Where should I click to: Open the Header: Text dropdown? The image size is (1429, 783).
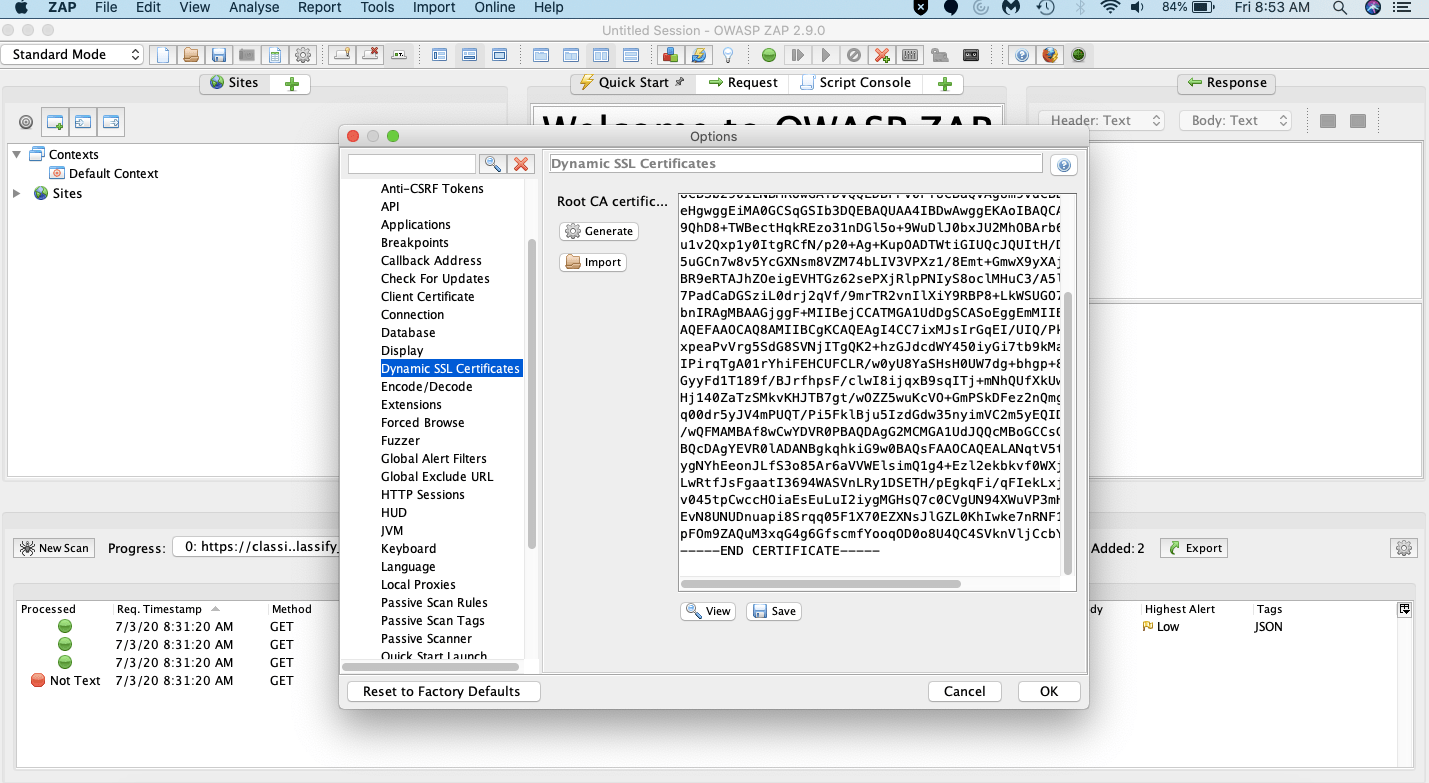1101,121
